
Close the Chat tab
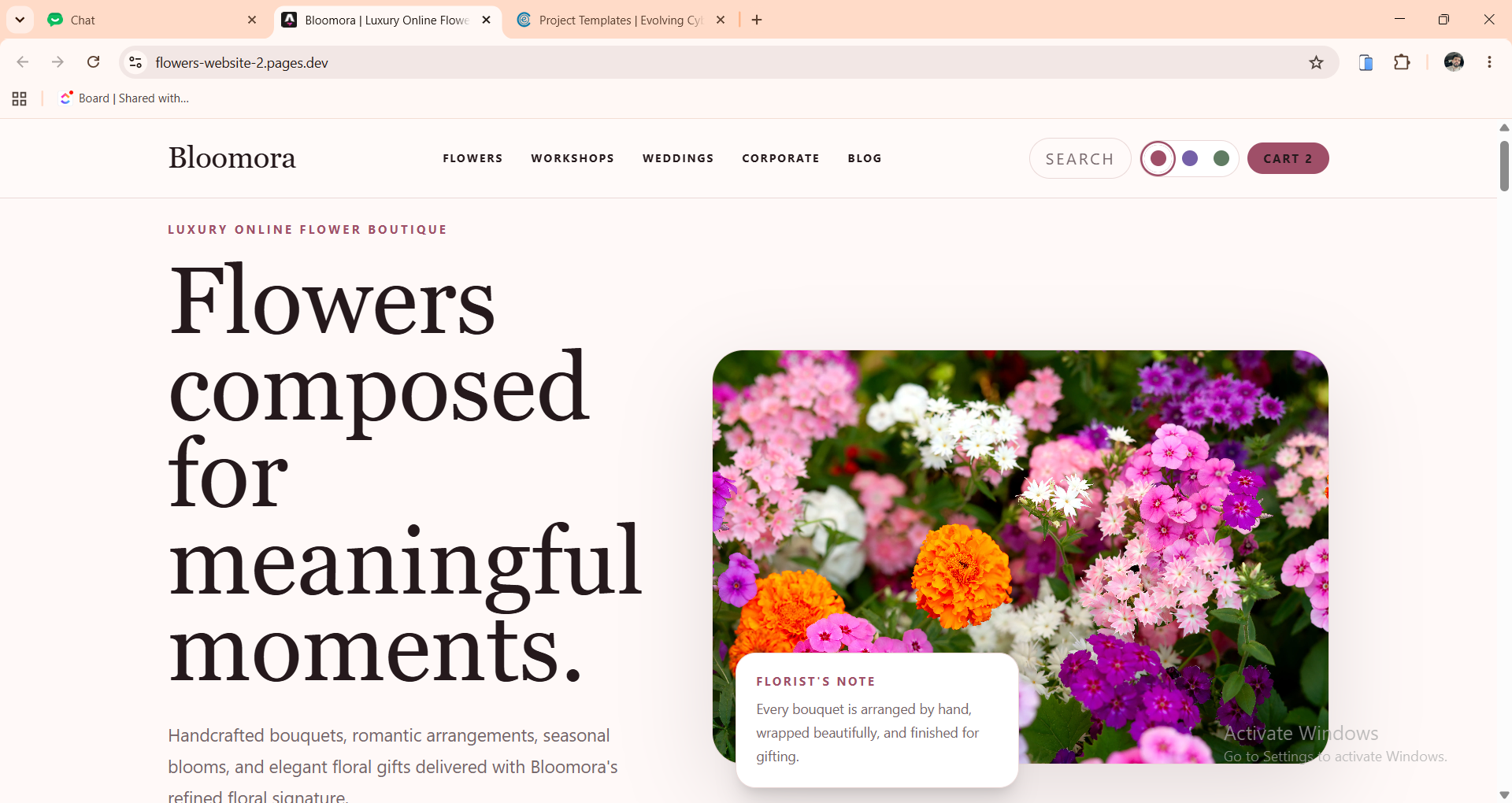pos(252,20)
